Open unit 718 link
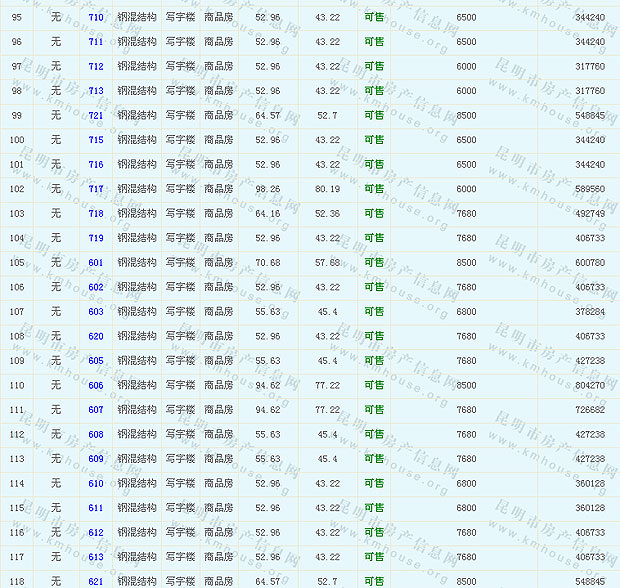Viewport: 620px width, 588px height. point(95,214)
